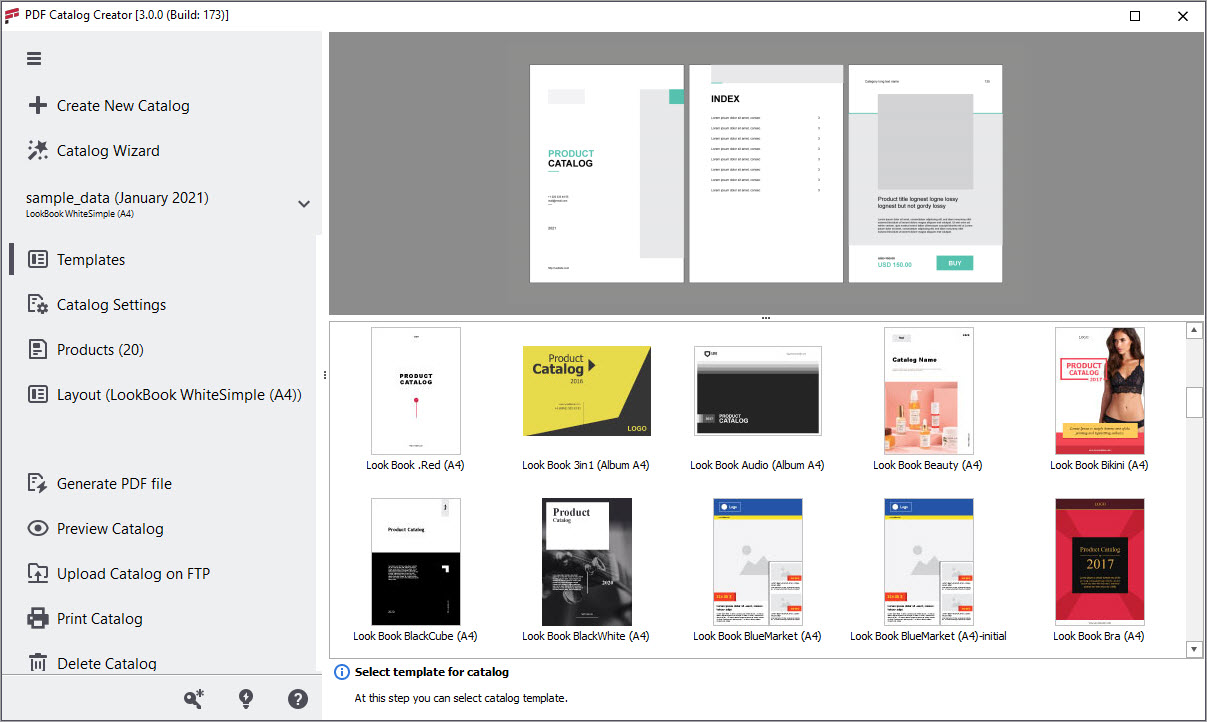Click the Templates sidebar icon
This screenshot has width=1207, height=722.
(38, 259)
